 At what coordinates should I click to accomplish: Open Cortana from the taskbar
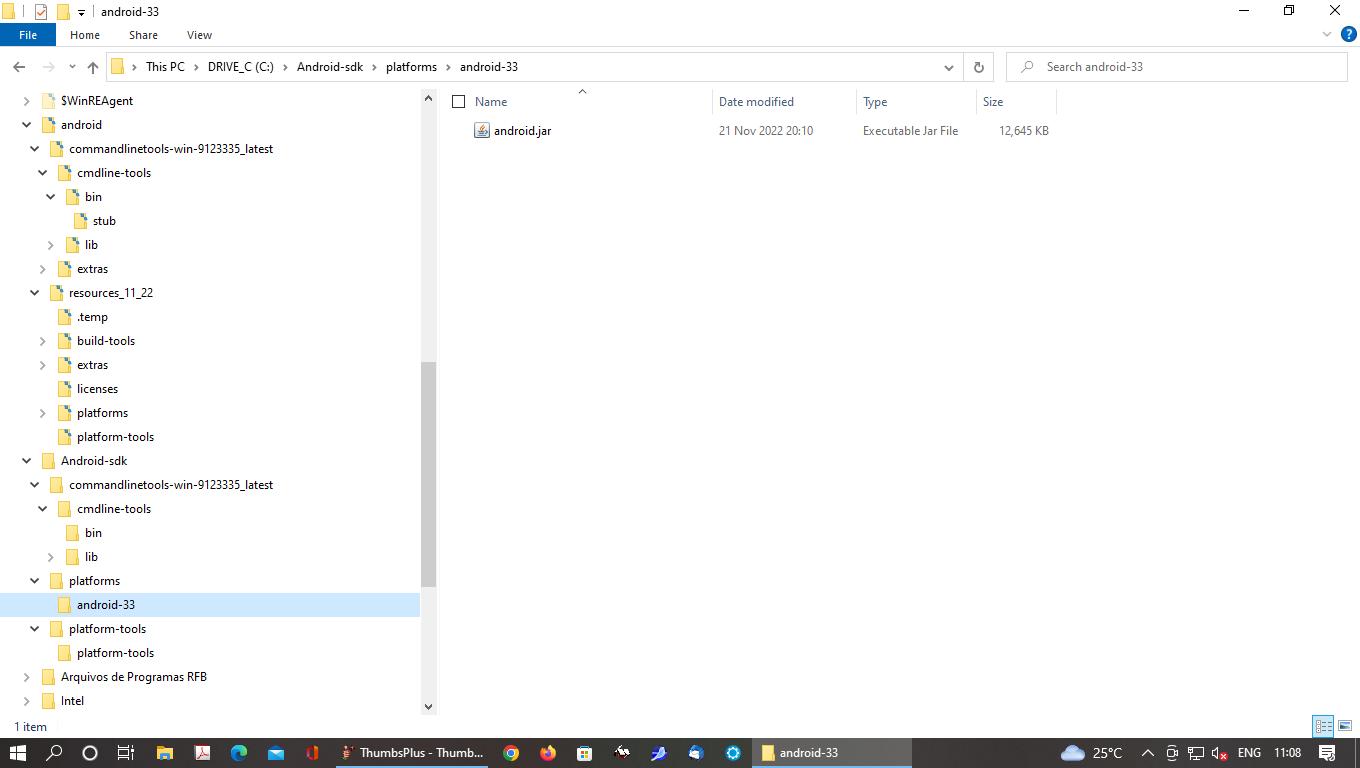(90, 753)
